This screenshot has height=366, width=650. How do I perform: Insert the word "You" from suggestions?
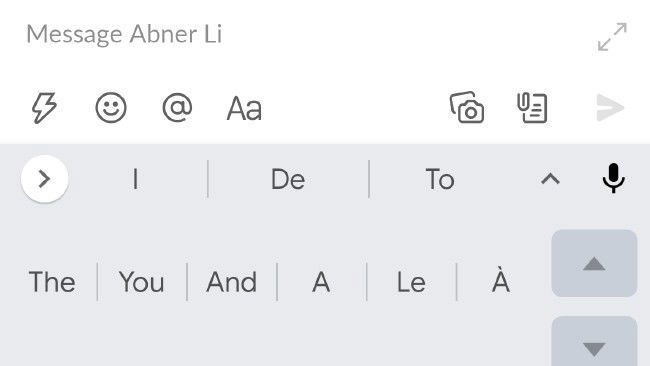tap(142, 282)
